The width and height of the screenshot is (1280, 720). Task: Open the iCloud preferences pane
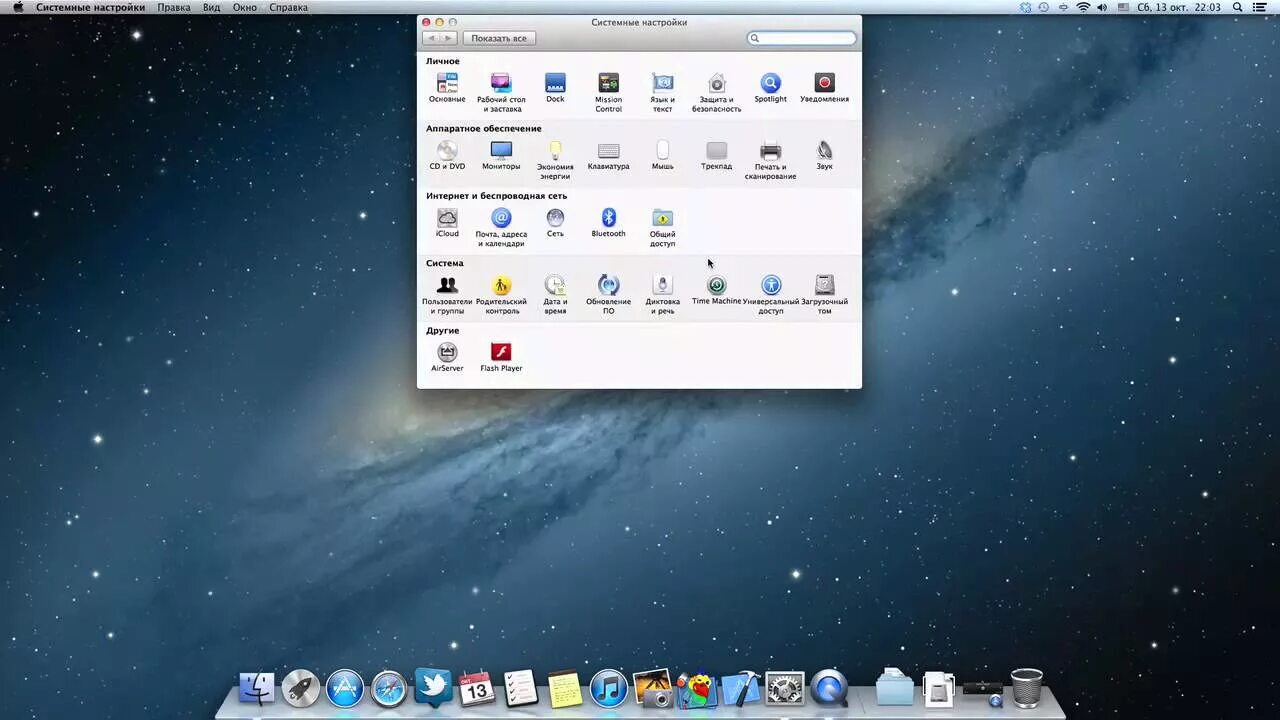pyautogui.click(x=447, y=222)
